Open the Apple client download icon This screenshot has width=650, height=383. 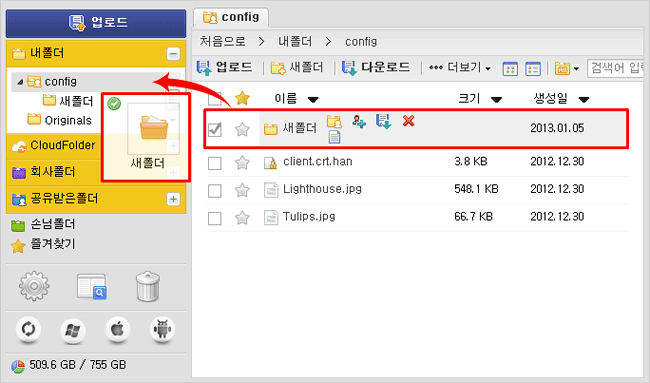point(117,330)
